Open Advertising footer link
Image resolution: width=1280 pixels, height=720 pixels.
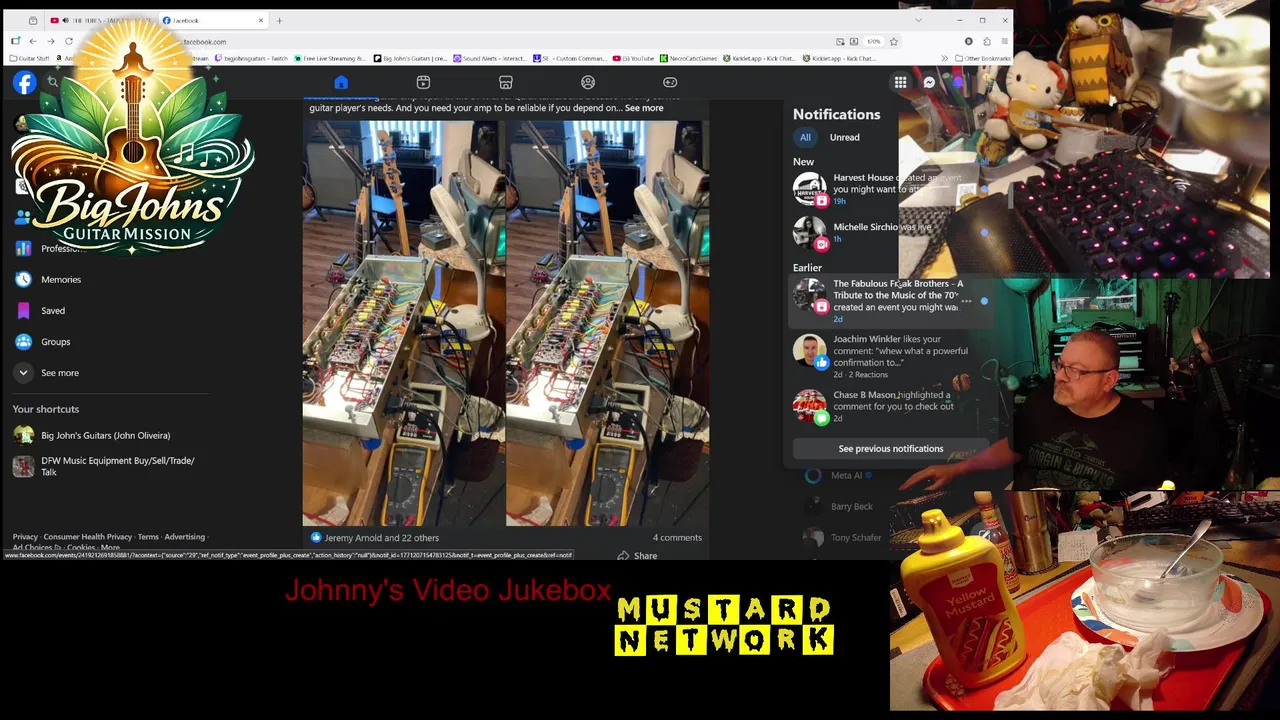[184, 537]
